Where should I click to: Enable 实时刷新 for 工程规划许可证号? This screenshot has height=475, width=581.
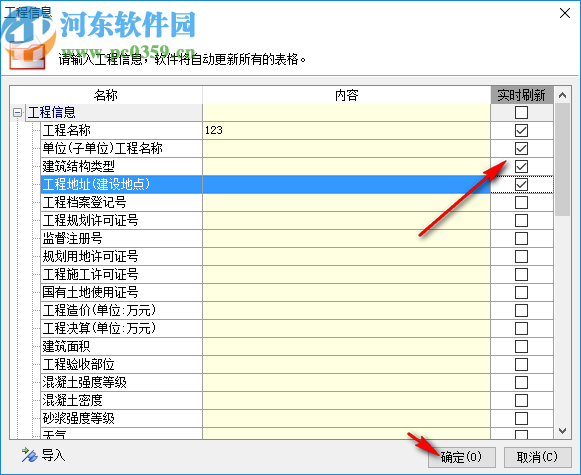[x=521, y=220]
